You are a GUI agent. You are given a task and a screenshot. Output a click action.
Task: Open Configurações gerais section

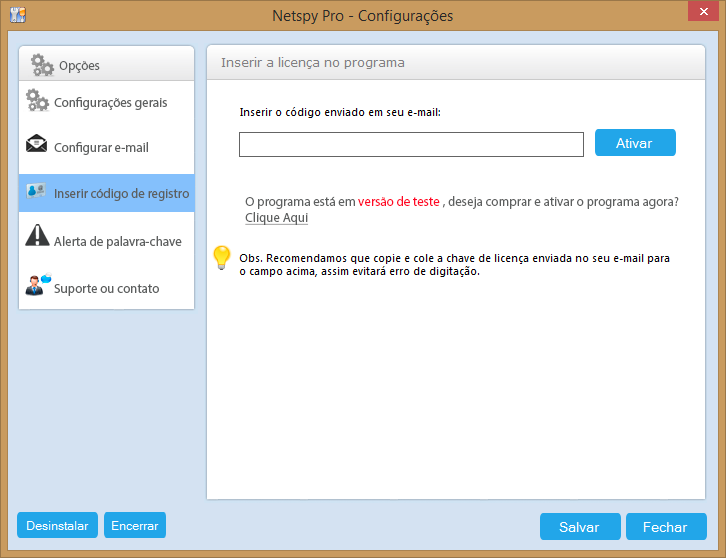pos(106,102)
